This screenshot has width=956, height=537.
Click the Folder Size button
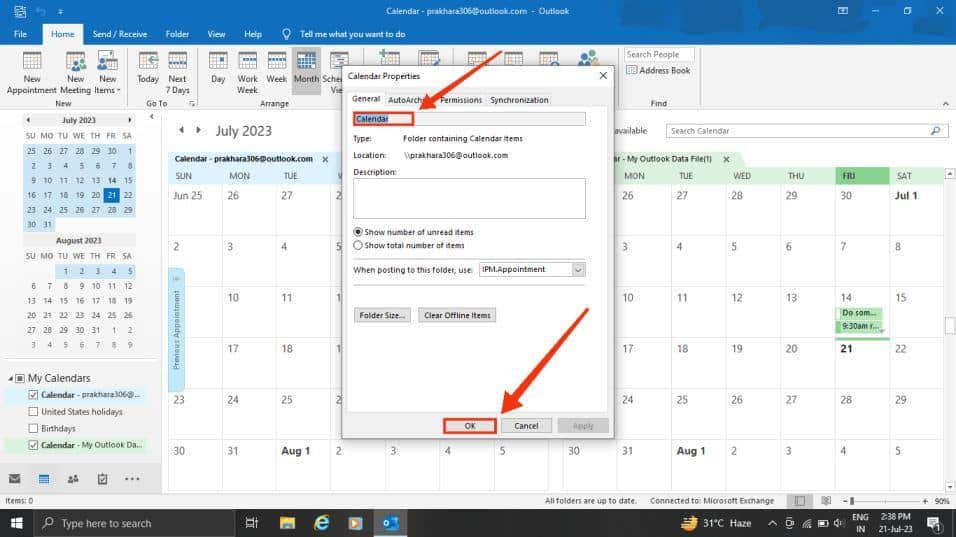pyautogui.click(x=382, y=316)
